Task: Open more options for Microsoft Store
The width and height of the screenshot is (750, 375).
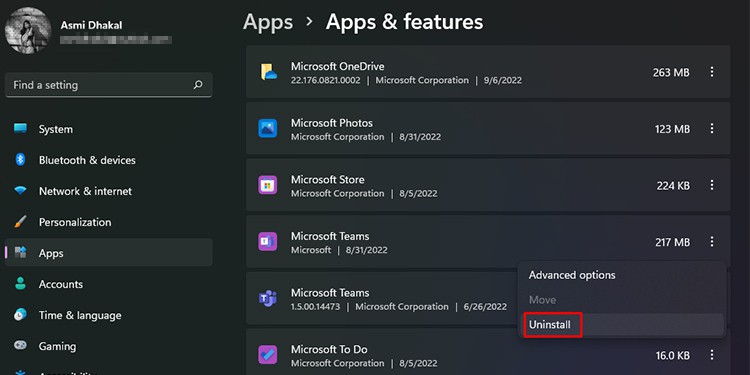Action: coord(712,185)
